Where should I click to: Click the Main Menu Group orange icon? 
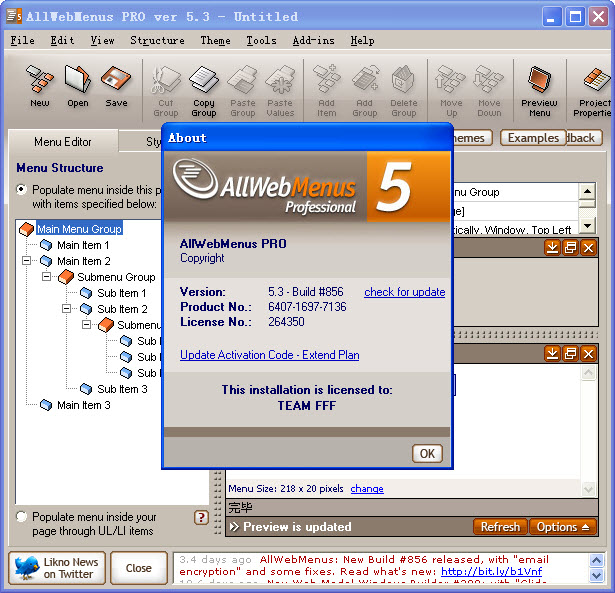(x=26, y=229)
